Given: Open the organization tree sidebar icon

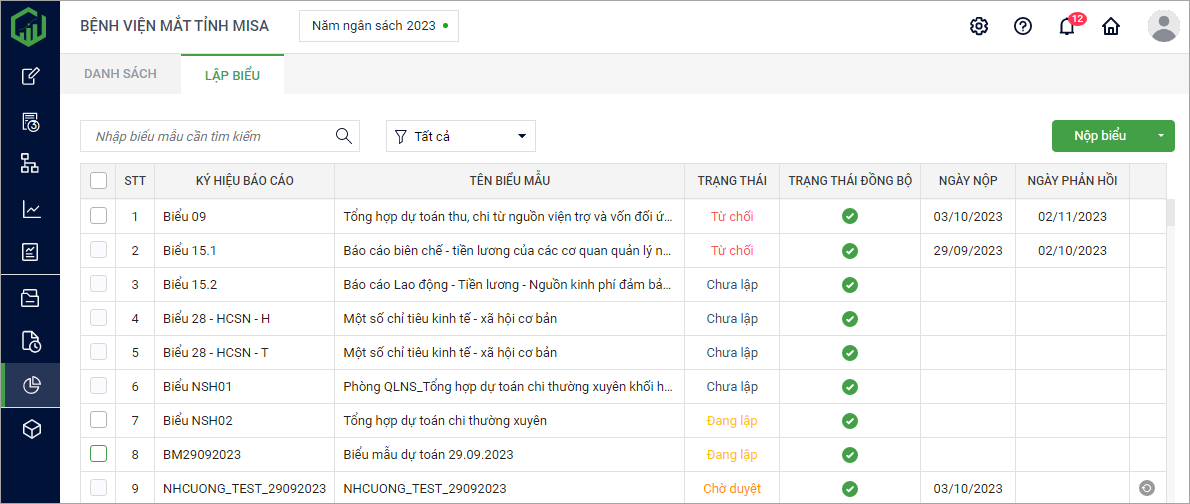Looking at the screenshot, I should point(31,164).
